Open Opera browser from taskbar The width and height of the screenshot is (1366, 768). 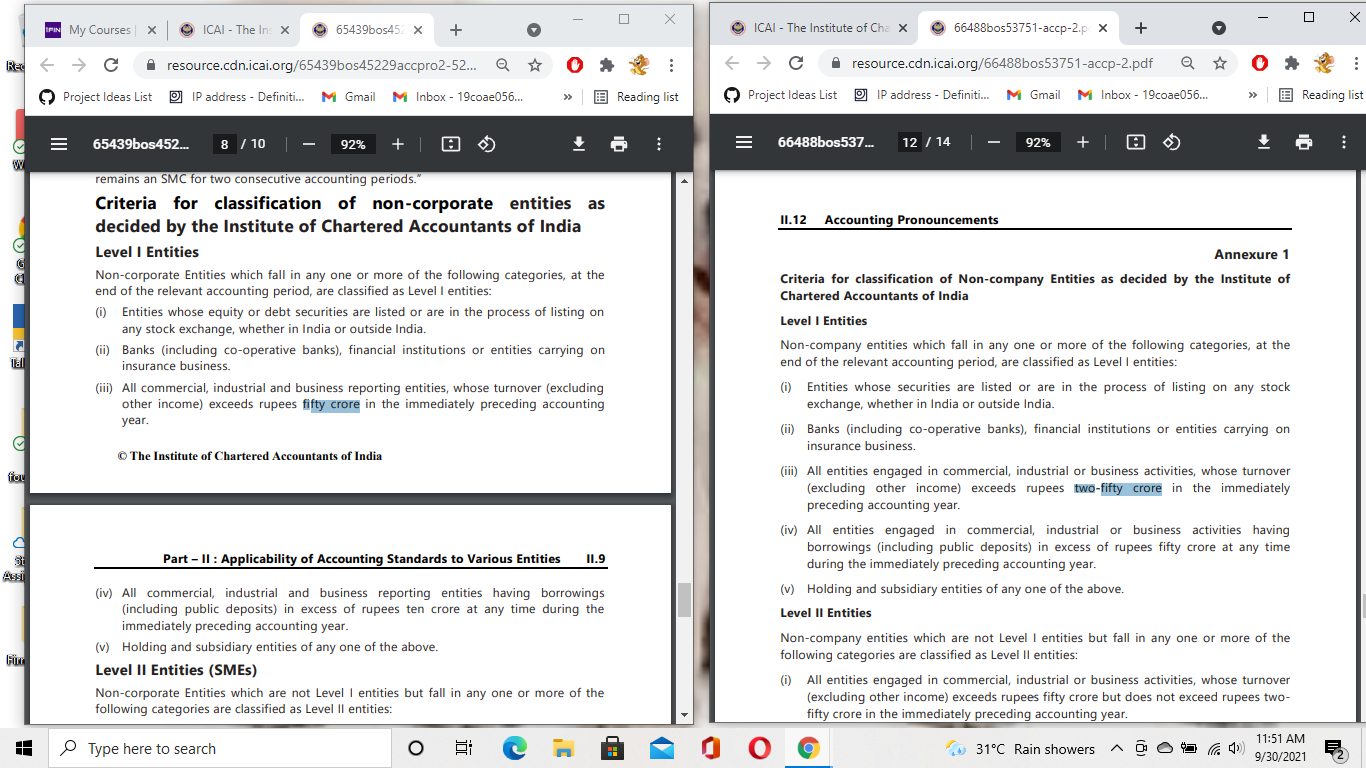point(760,748)
